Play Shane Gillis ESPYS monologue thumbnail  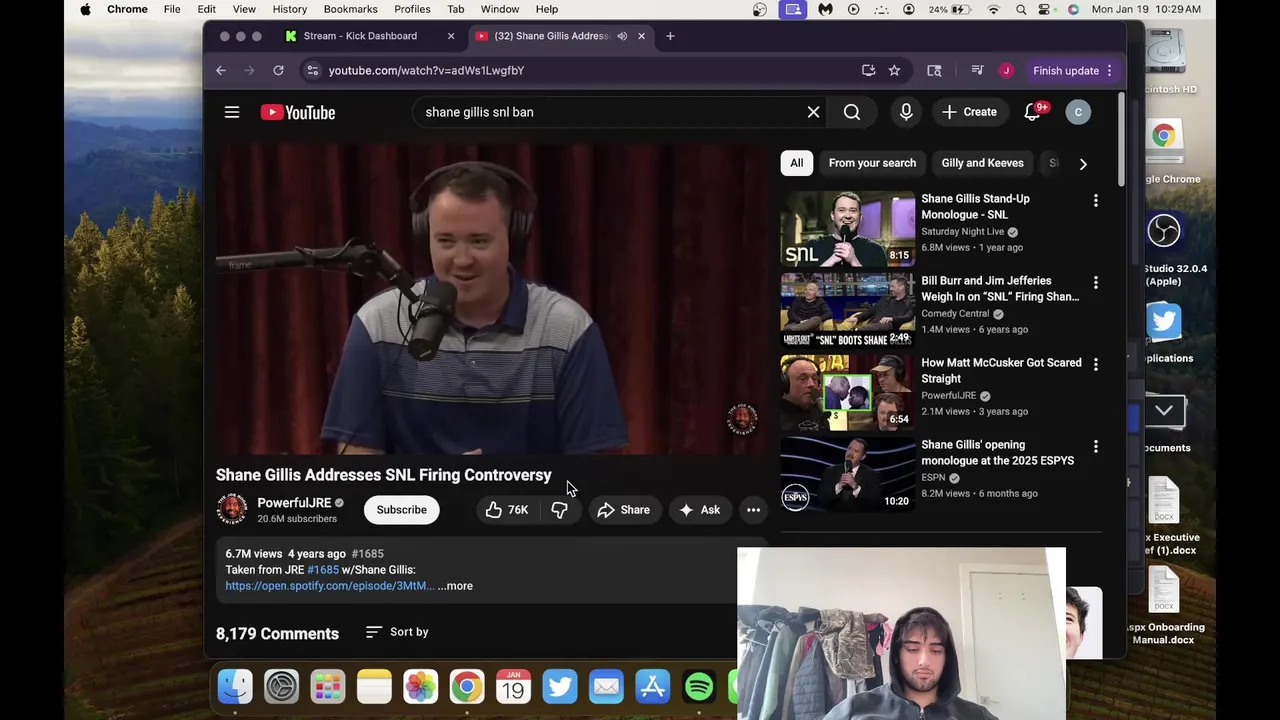pos(847,475)
